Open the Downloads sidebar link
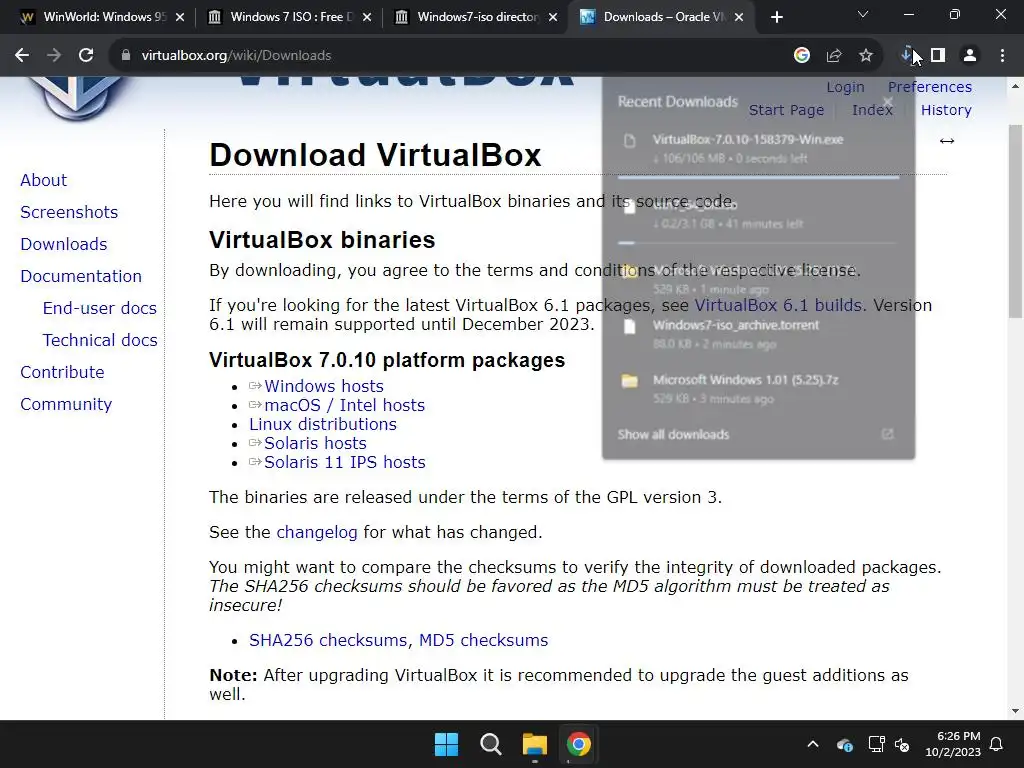Screen dimensions: 1024x768 (x=63, y=244)
